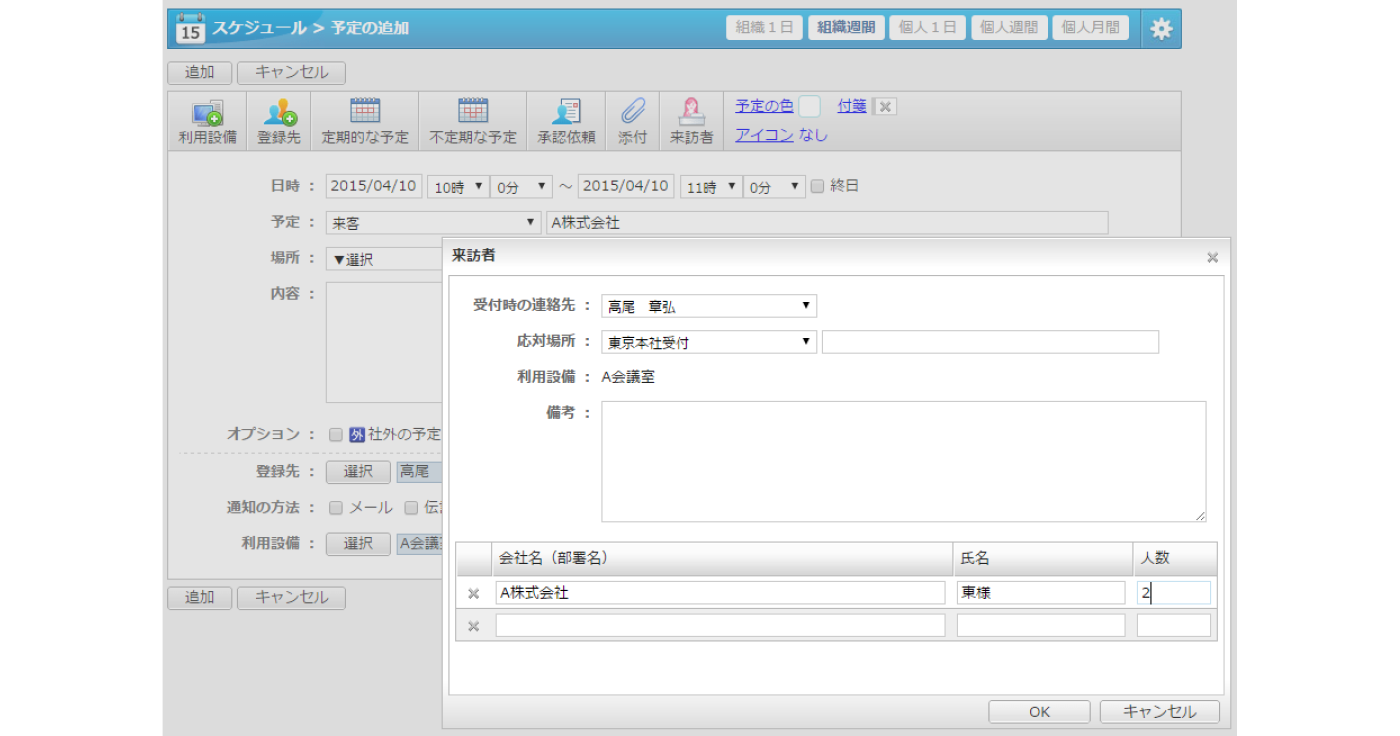Viewport: 1400px width, 736px height.
Task: Remove the 付箋 tag via x icon
Action: click(x=886, y=107)
